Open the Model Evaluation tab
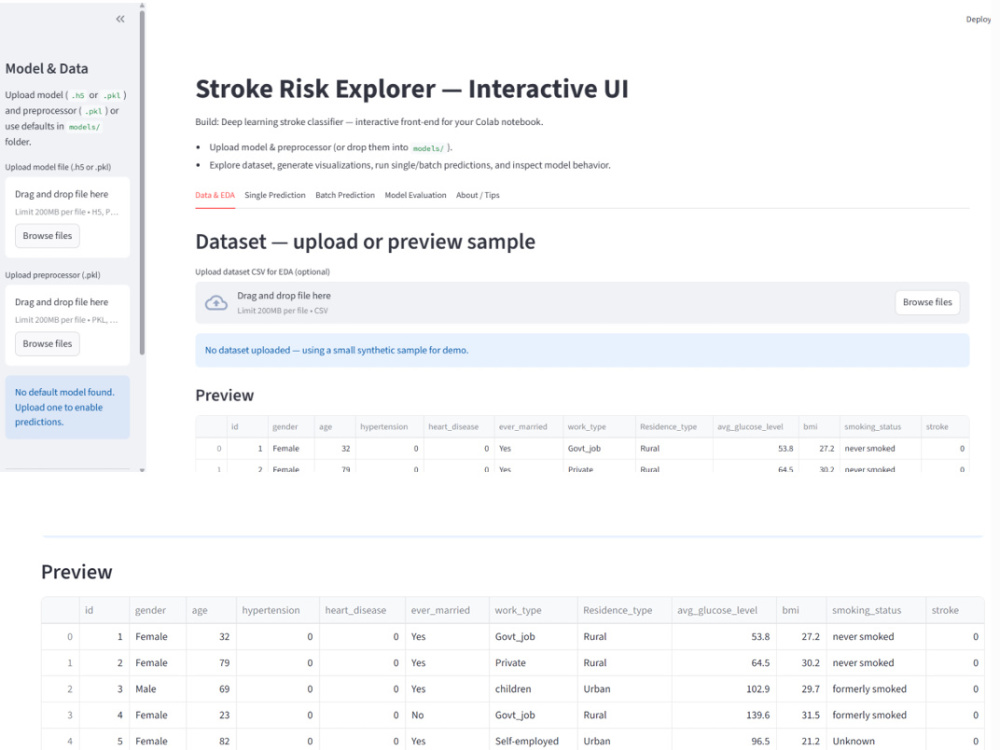Screen dimensions: 1000x750 [x=415, y=195]
